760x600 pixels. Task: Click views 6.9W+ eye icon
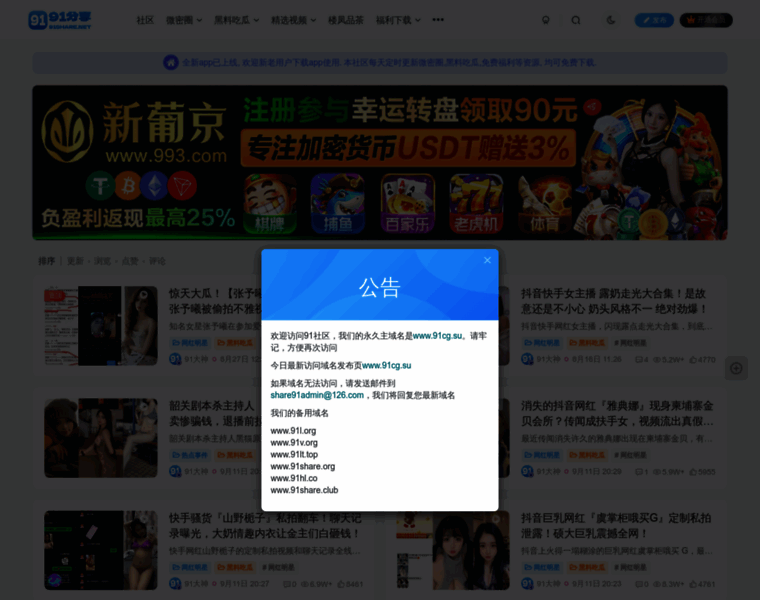click(x=305, y=584)
